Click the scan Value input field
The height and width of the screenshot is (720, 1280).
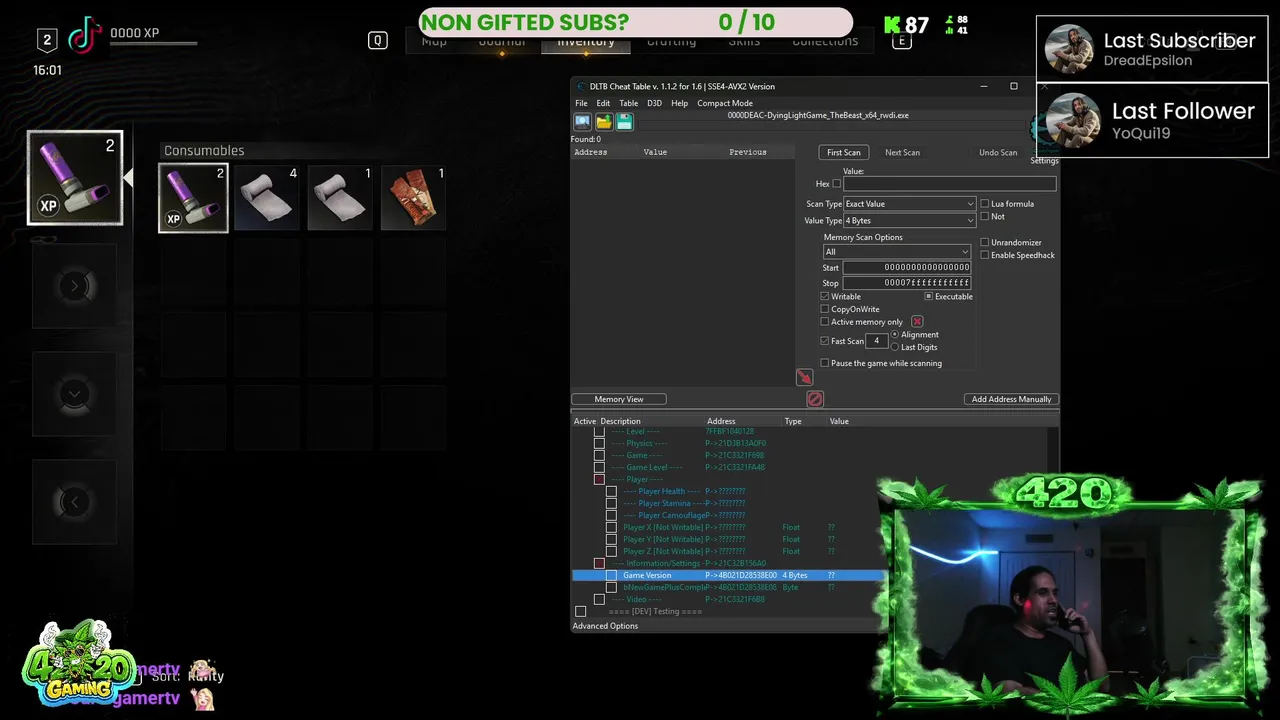click(x=949, y=184)
